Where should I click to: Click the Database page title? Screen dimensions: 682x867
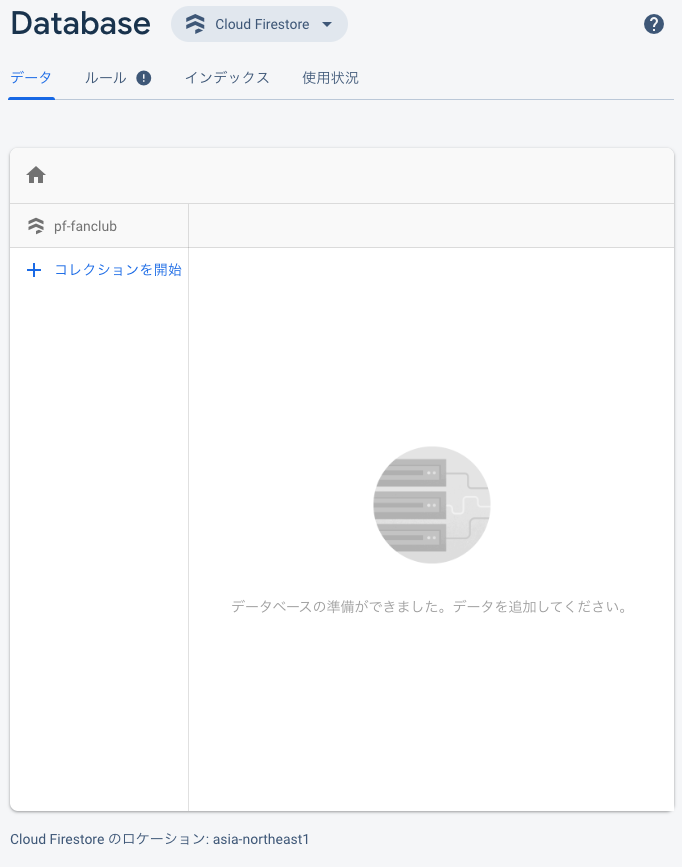(x=80, y=23)
